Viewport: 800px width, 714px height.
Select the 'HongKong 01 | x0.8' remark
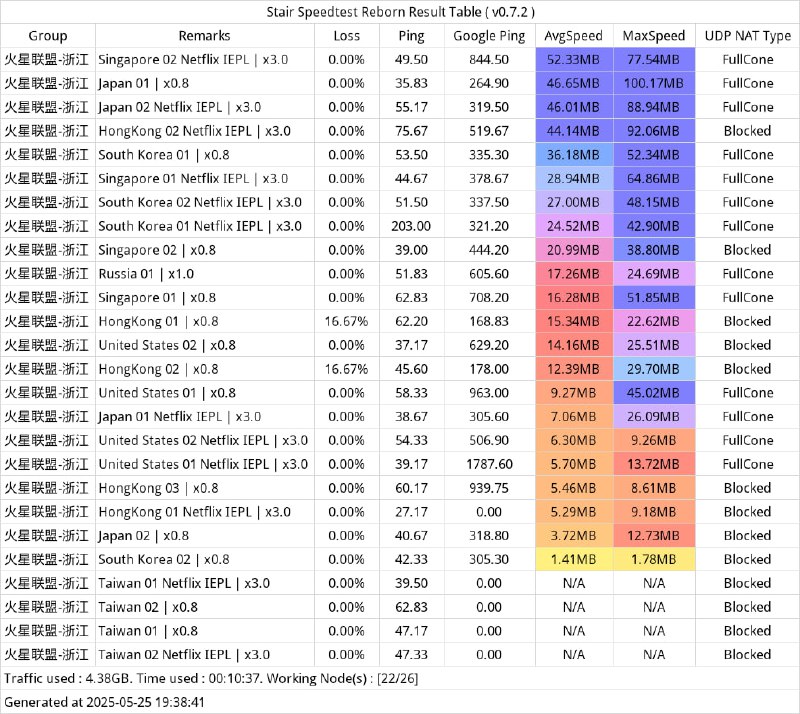coord(158,322)
